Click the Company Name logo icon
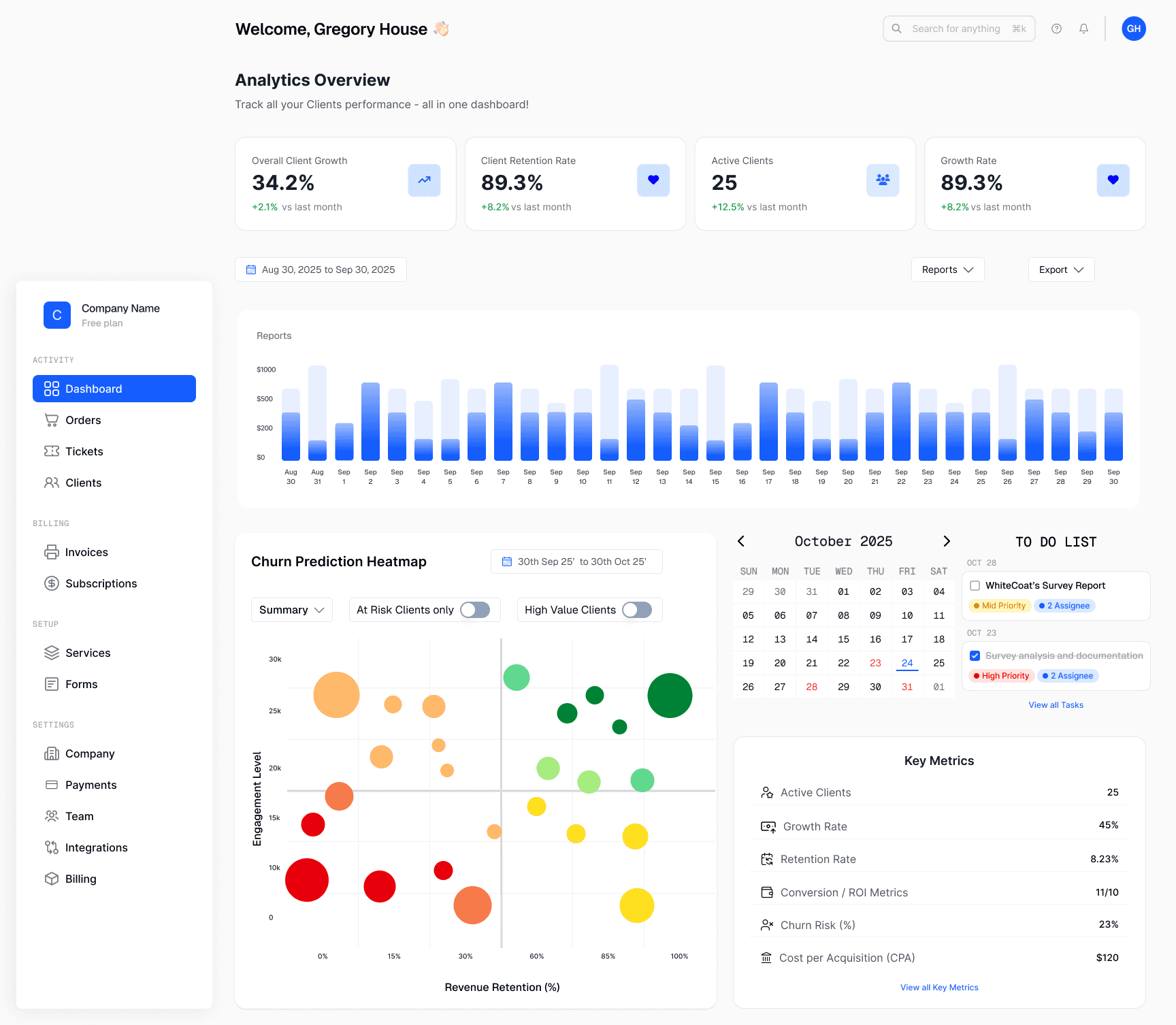 [57, 315]
